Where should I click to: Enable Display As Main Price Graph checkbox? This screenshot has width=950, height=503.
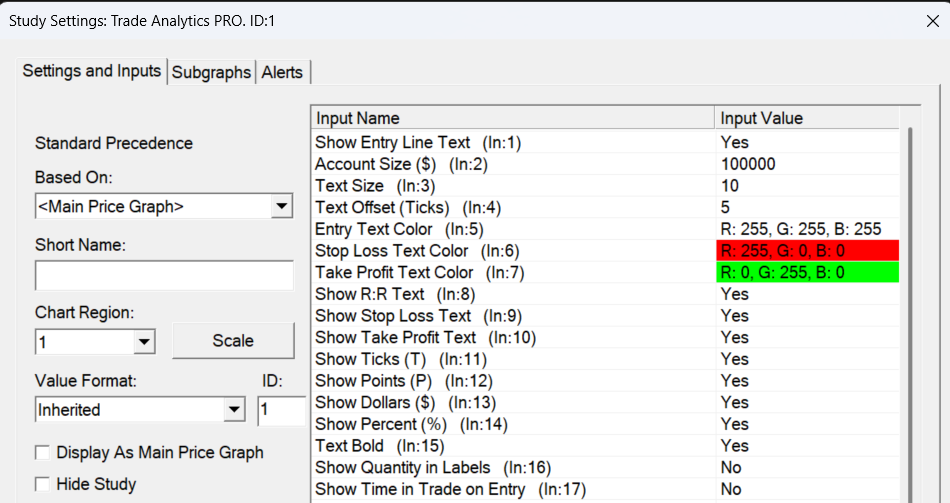point(43,452)
